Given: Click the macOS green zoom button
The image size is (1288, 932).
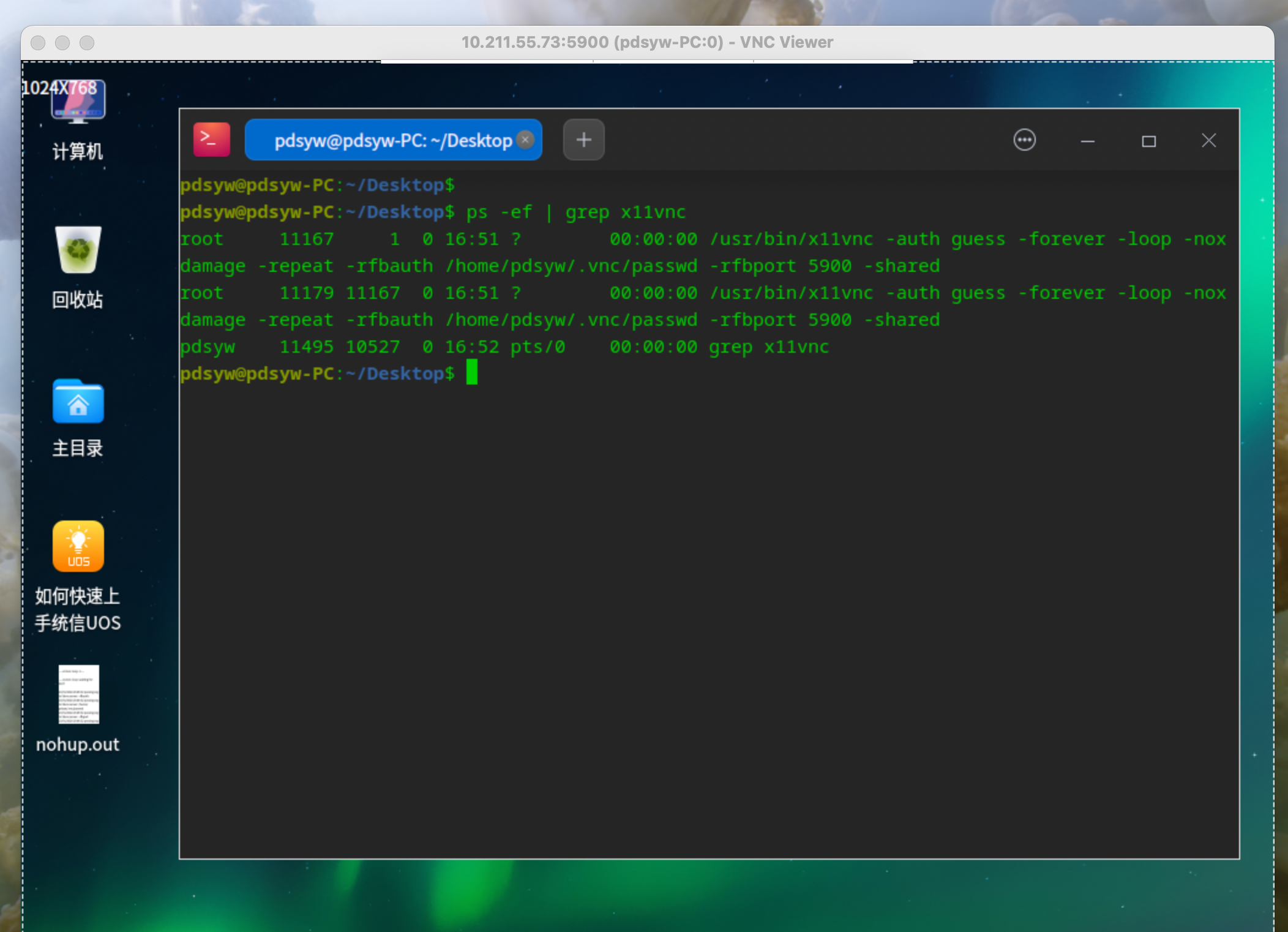Looking at the screenshot, I should (87, 42).
